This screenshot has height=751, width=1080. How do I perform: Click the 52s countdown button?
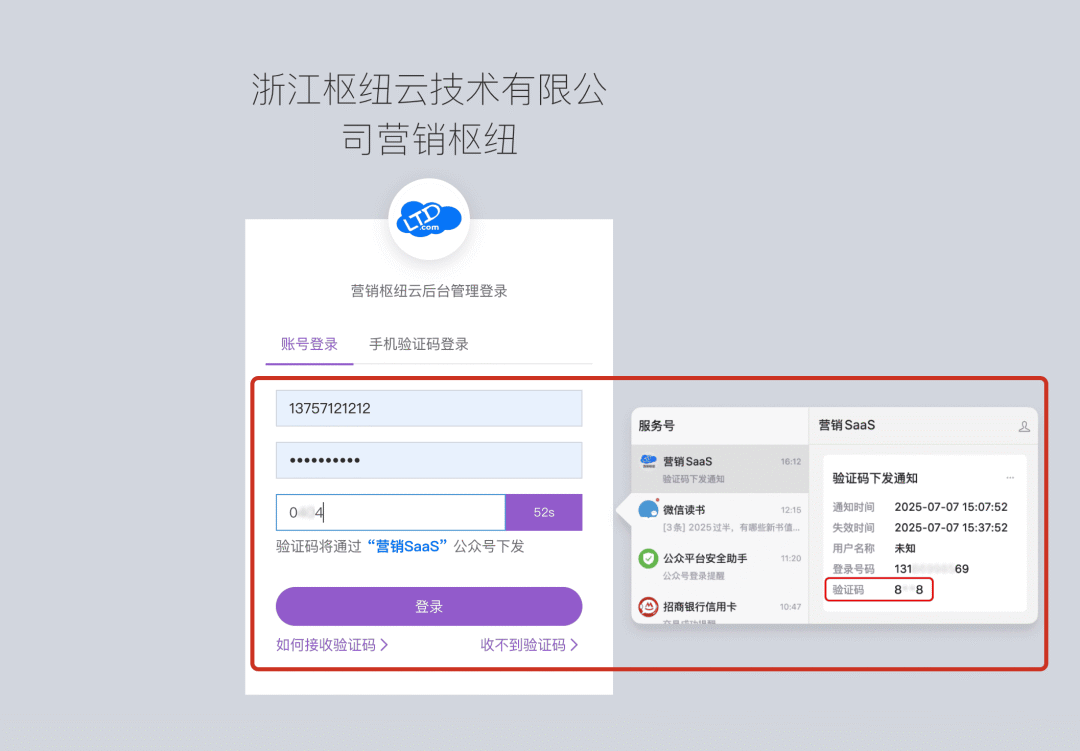tap(543, 512)
